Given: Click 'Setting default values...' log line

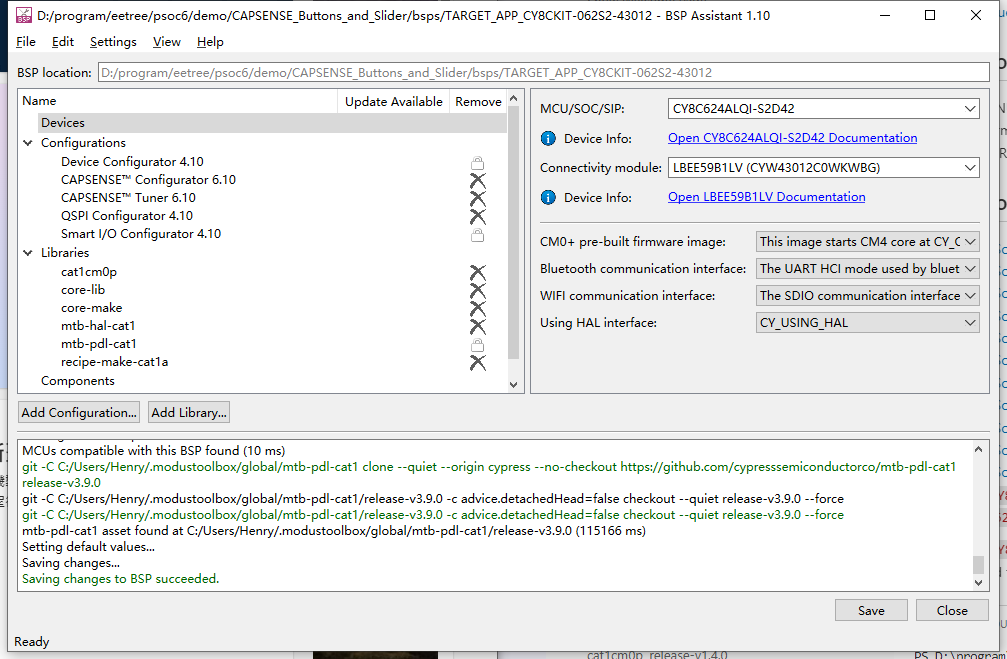Looking at the screenshot, I should 89,547.
